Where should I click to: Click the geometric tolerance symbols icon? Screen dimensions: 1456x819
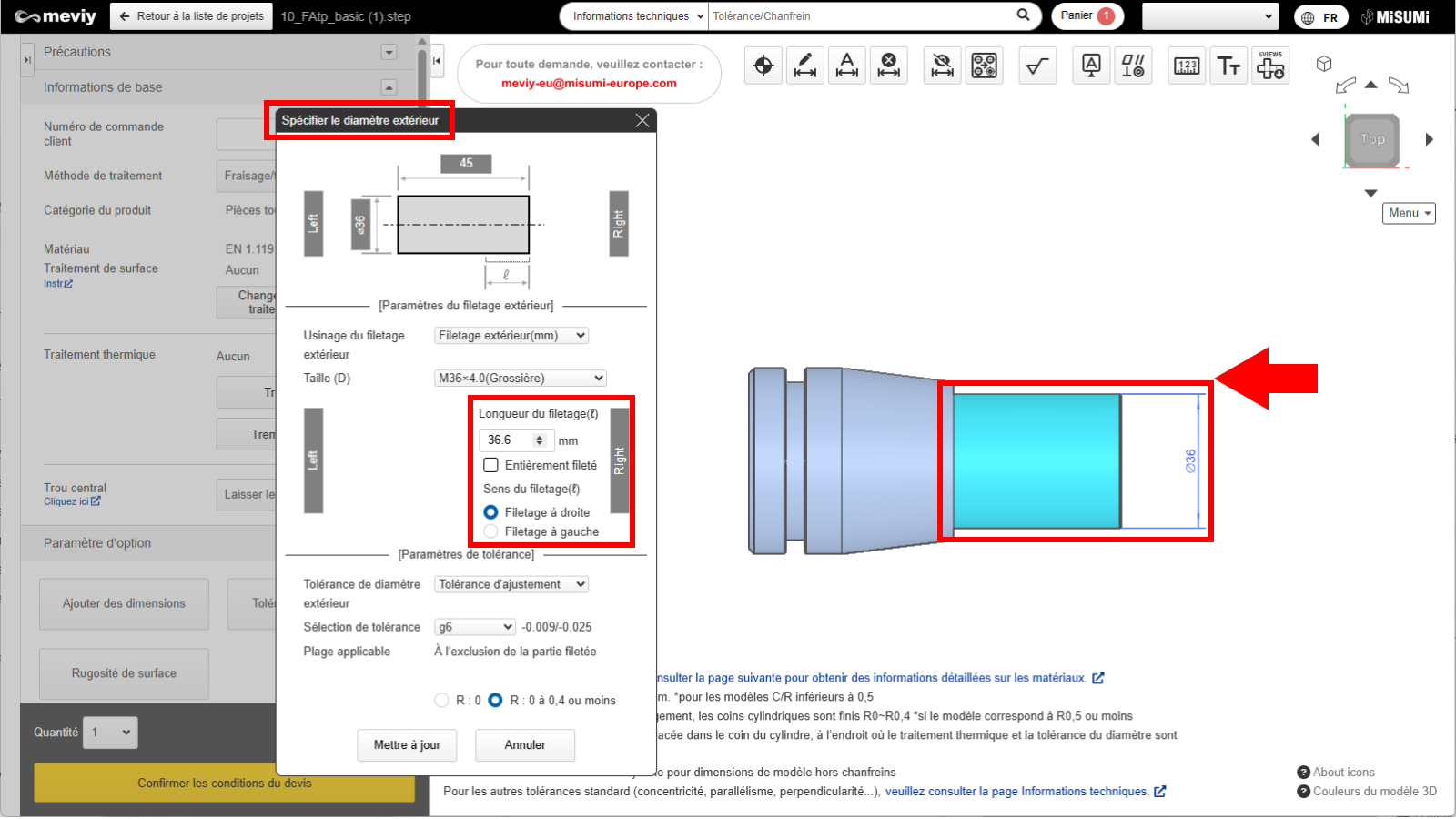1133,66
